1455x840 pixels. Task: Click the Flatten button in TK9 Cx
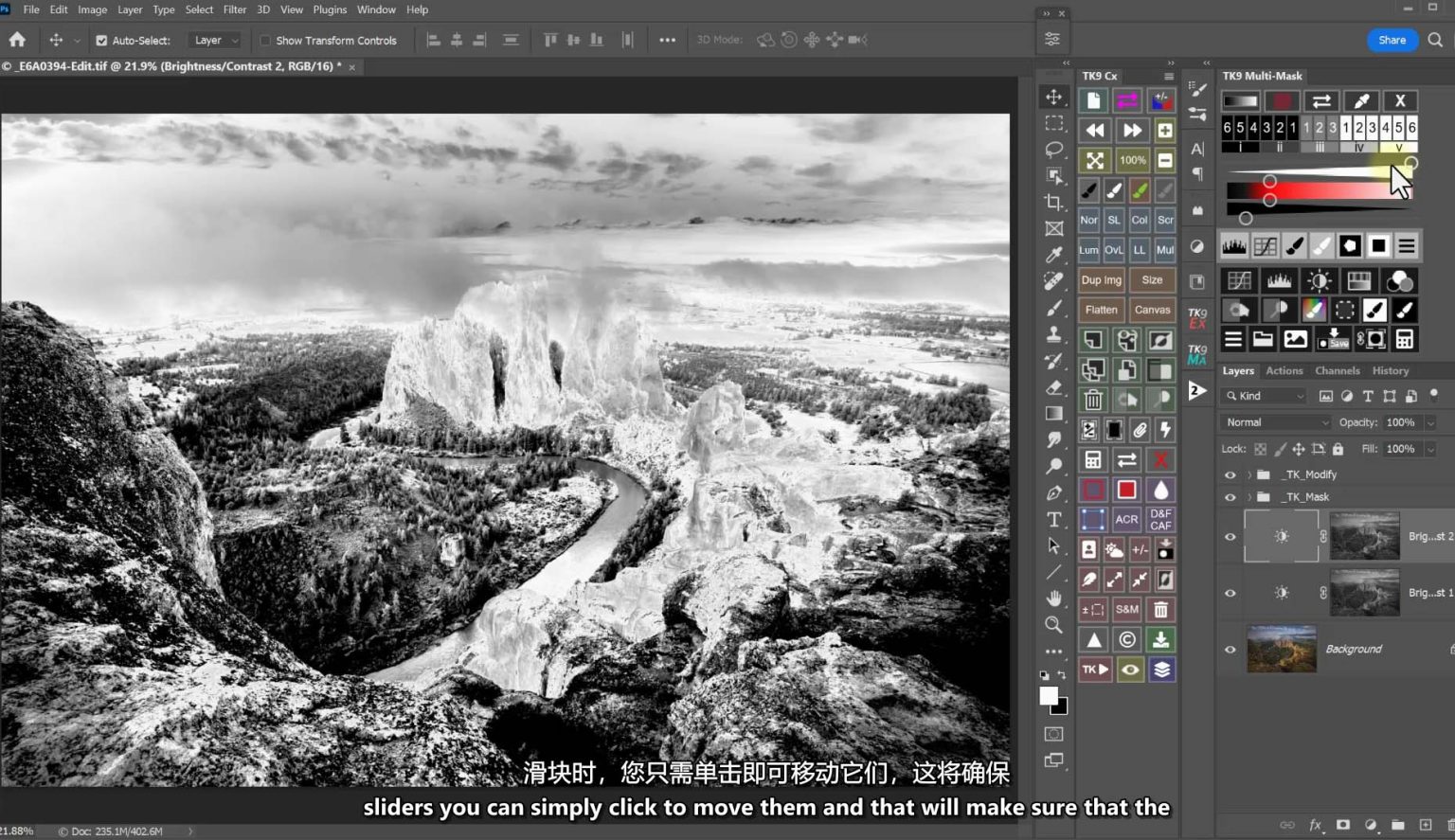tap(1101, 310)
